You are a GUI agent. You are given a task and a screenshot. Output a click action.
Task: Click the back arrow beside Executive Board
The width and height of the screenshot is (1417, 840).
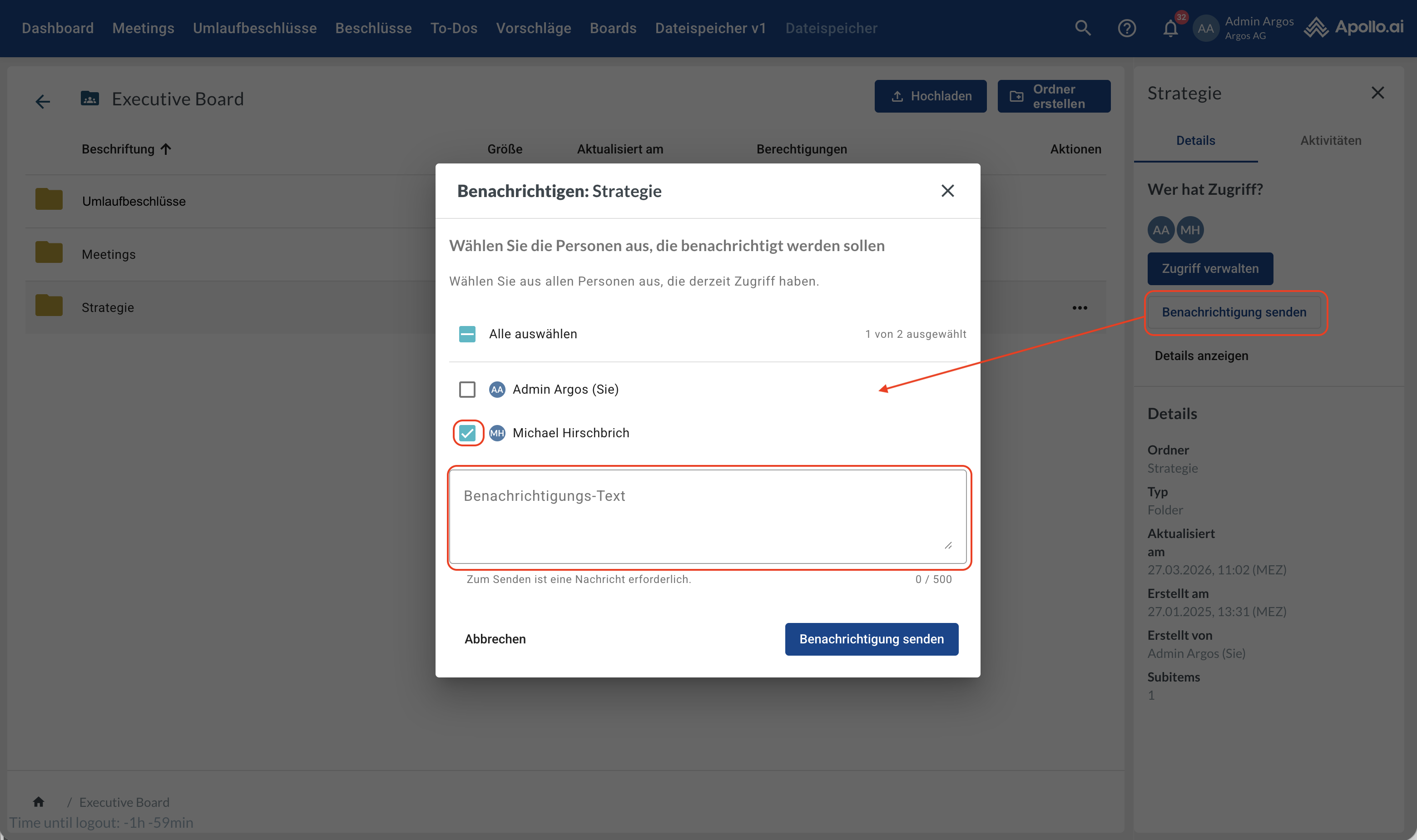point(42,101)
